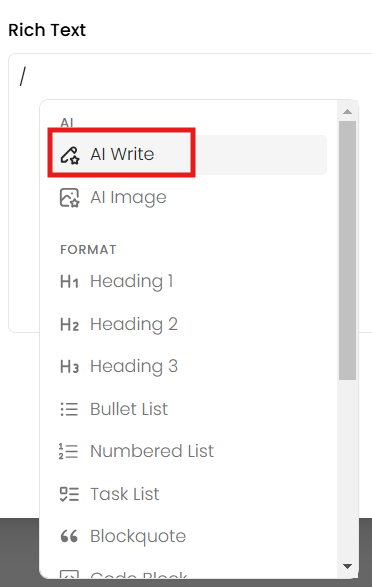Click the bullet list icon
Screen dimensions: 372x587
pyautogui.click(x=69, y=409)
